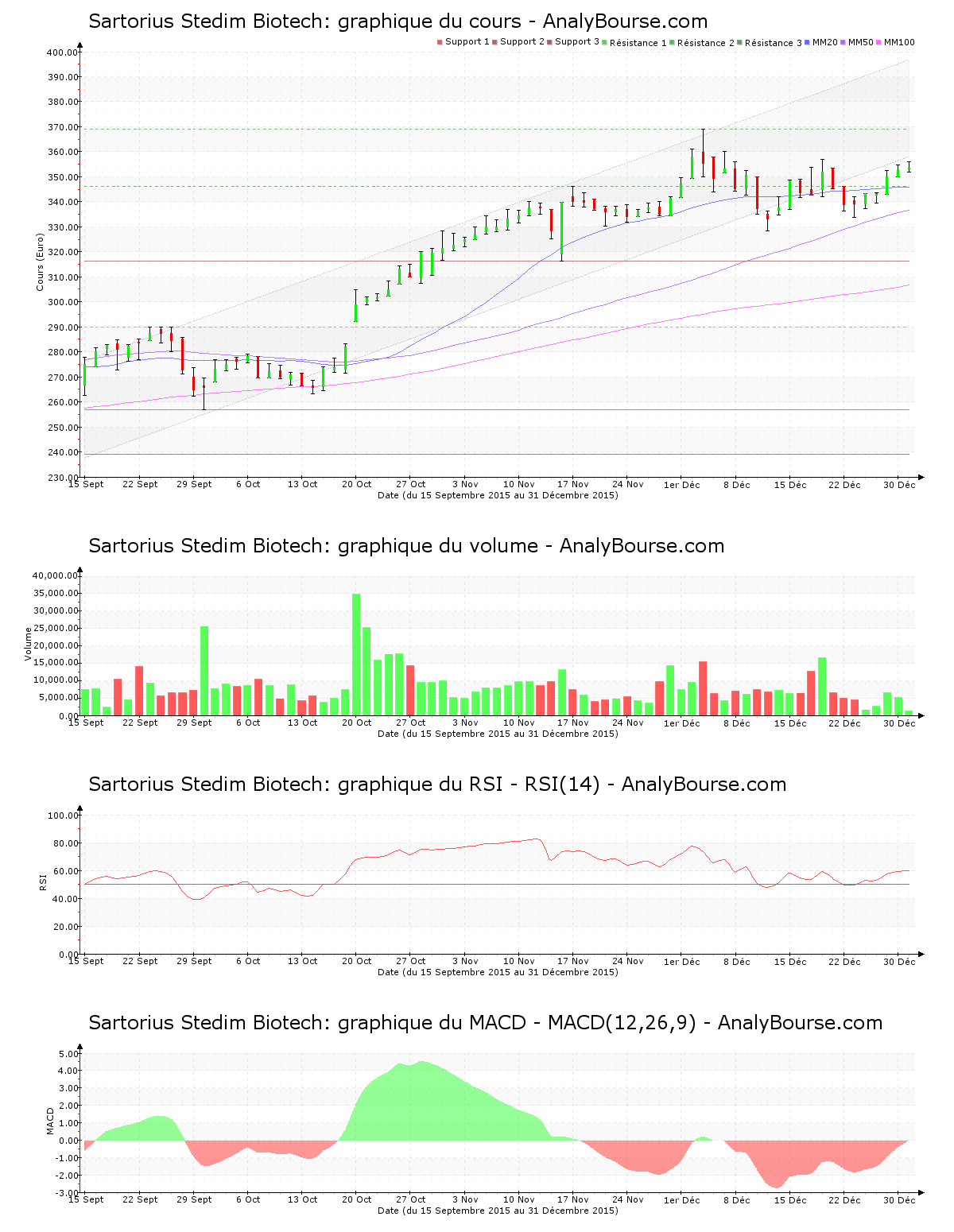Click the '3 Nov' date label on RSI chart
954x1232 pixels.
point(465,962)
